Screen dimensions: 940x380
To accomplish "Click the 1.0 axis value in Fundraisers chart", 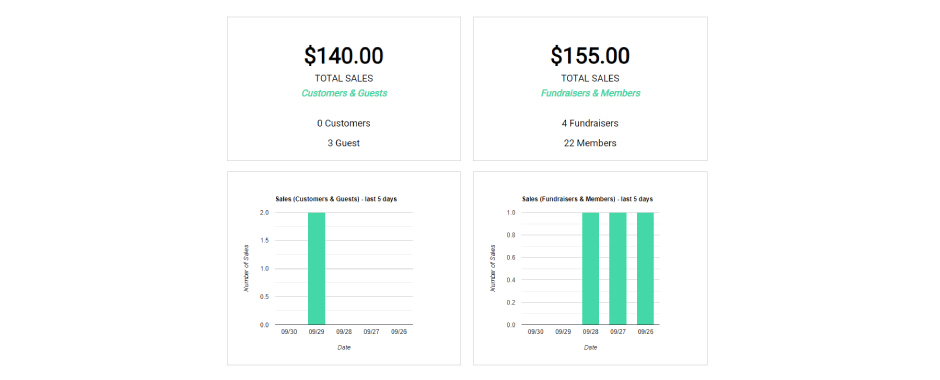I will coord(510,212).
